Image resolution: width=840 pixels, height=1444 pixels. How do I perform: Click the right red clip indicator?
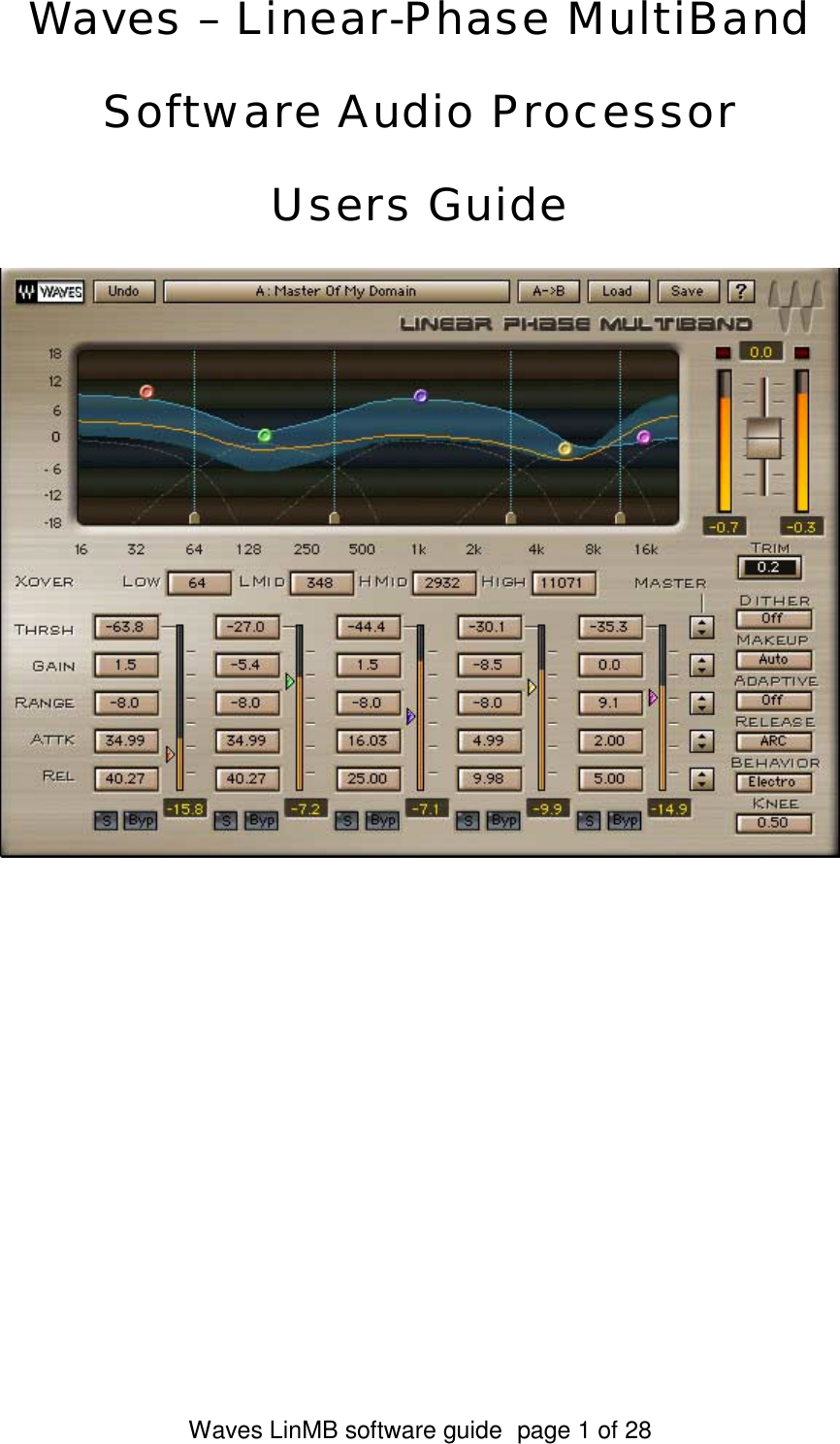pyautogui.click(x=801, y=351)
